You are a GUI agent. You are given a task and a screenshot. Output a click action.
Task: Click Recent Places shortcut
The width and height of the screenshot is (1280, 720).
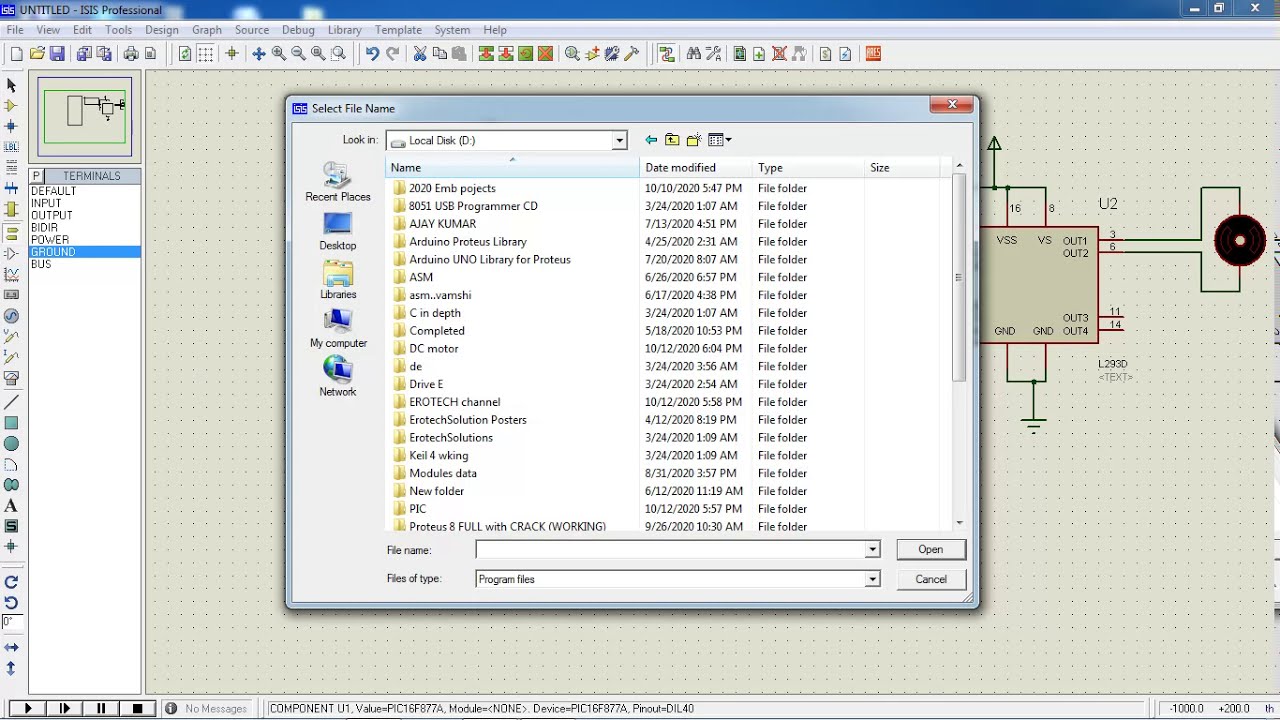coord(338,183)
